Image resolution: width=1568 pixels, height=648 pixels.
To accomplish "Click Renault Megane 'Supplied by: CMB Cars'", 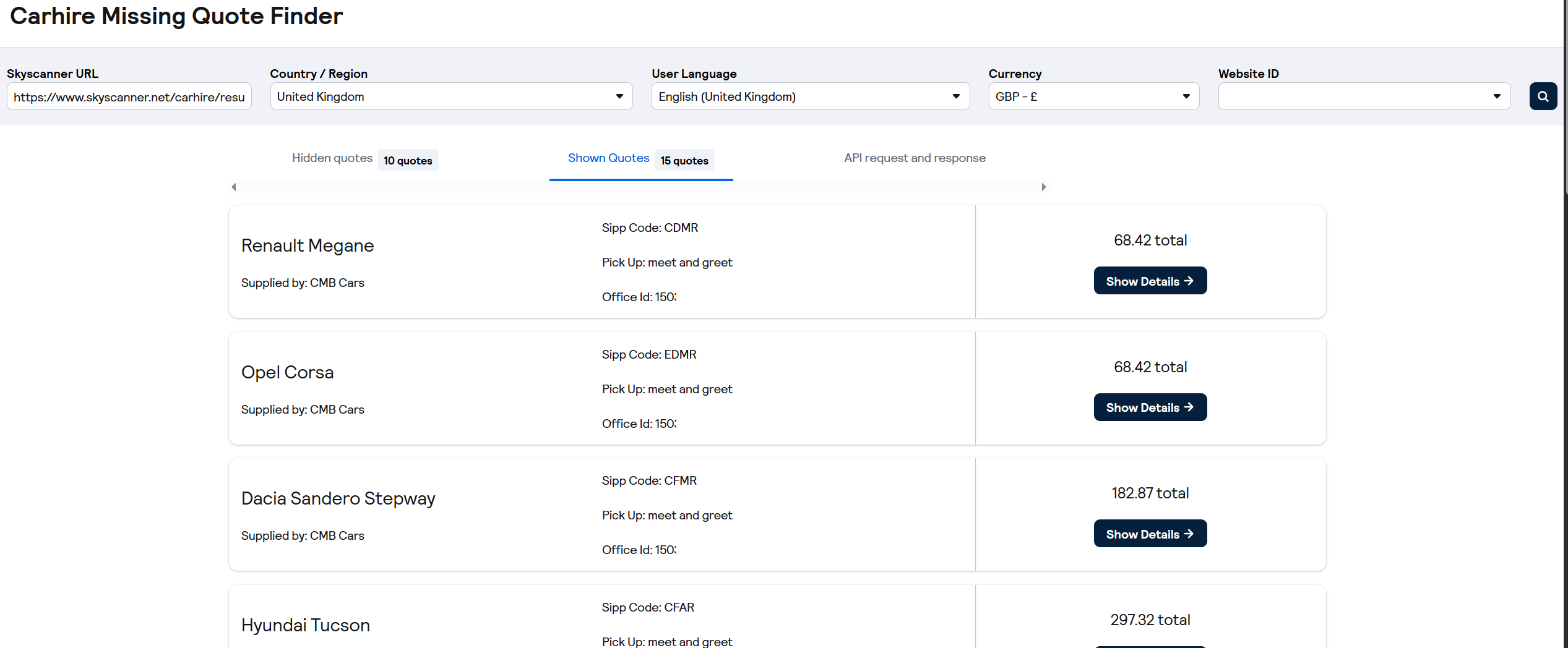I will click(303, 283).
